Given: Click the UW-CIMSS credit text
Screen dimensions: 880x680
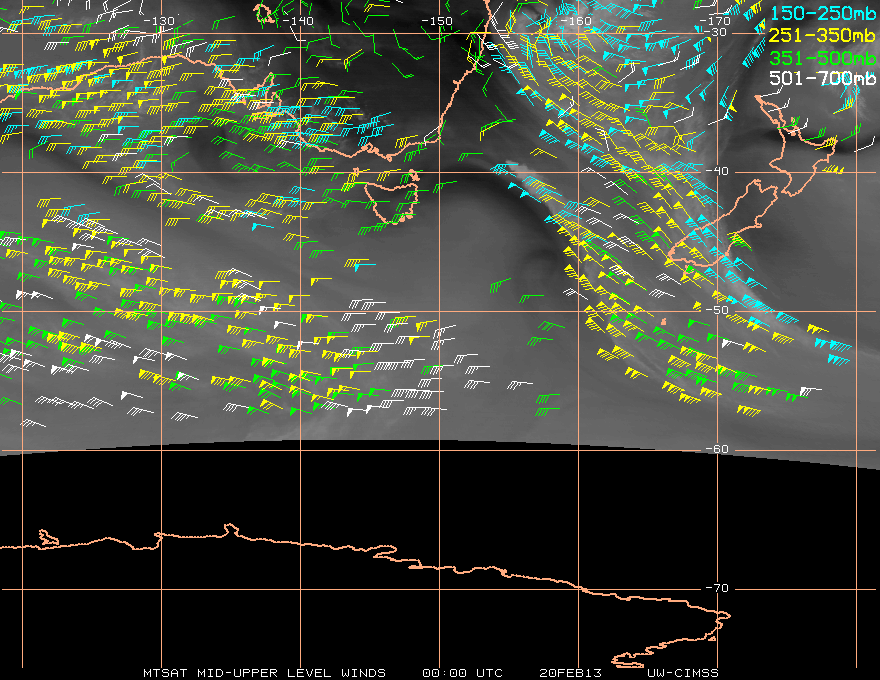Looking at the screenshot, I should click(682, 673).
